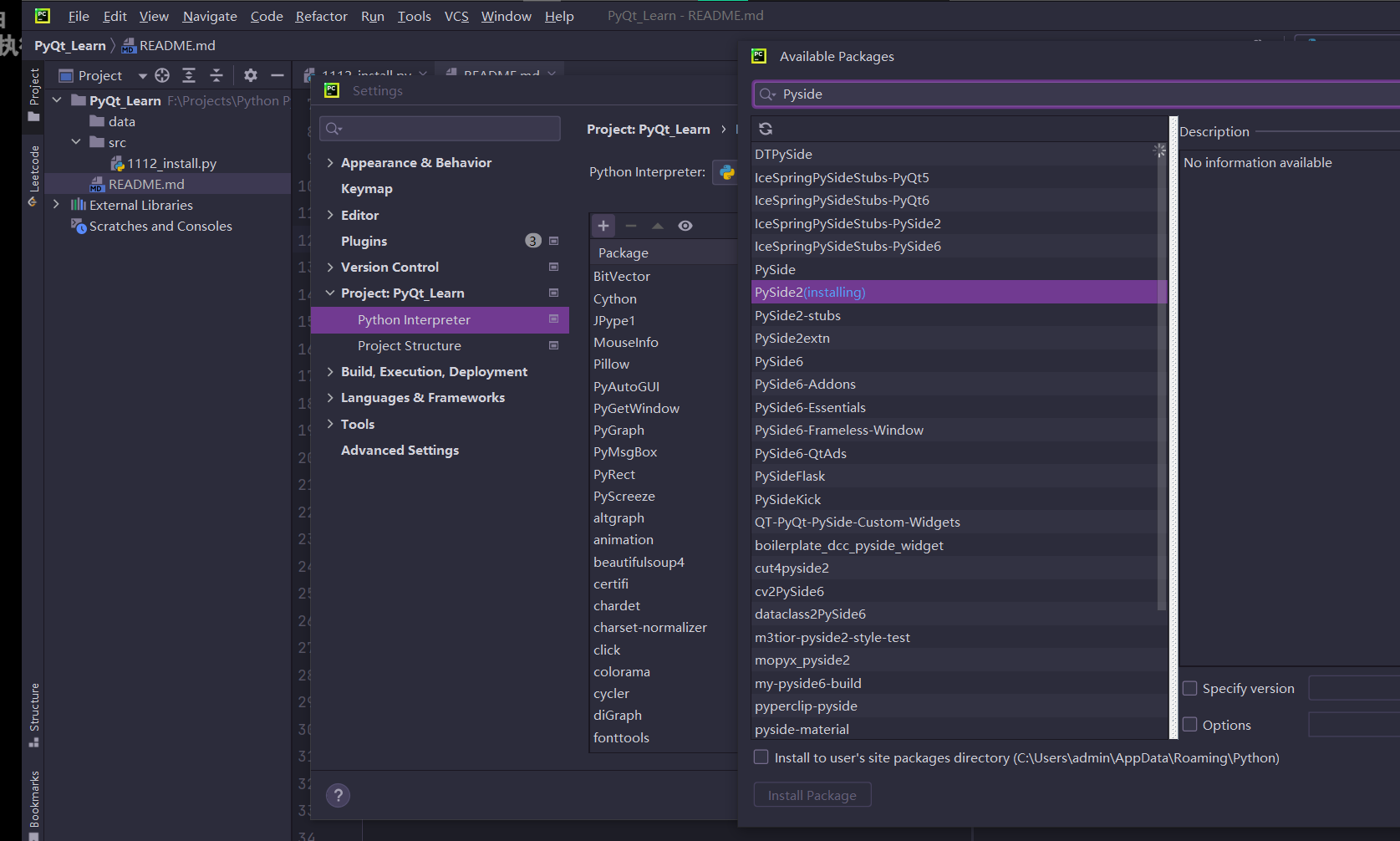Reload the available packages list
The width and height of the screenshot is (1400, 841).
coord(766,129)
